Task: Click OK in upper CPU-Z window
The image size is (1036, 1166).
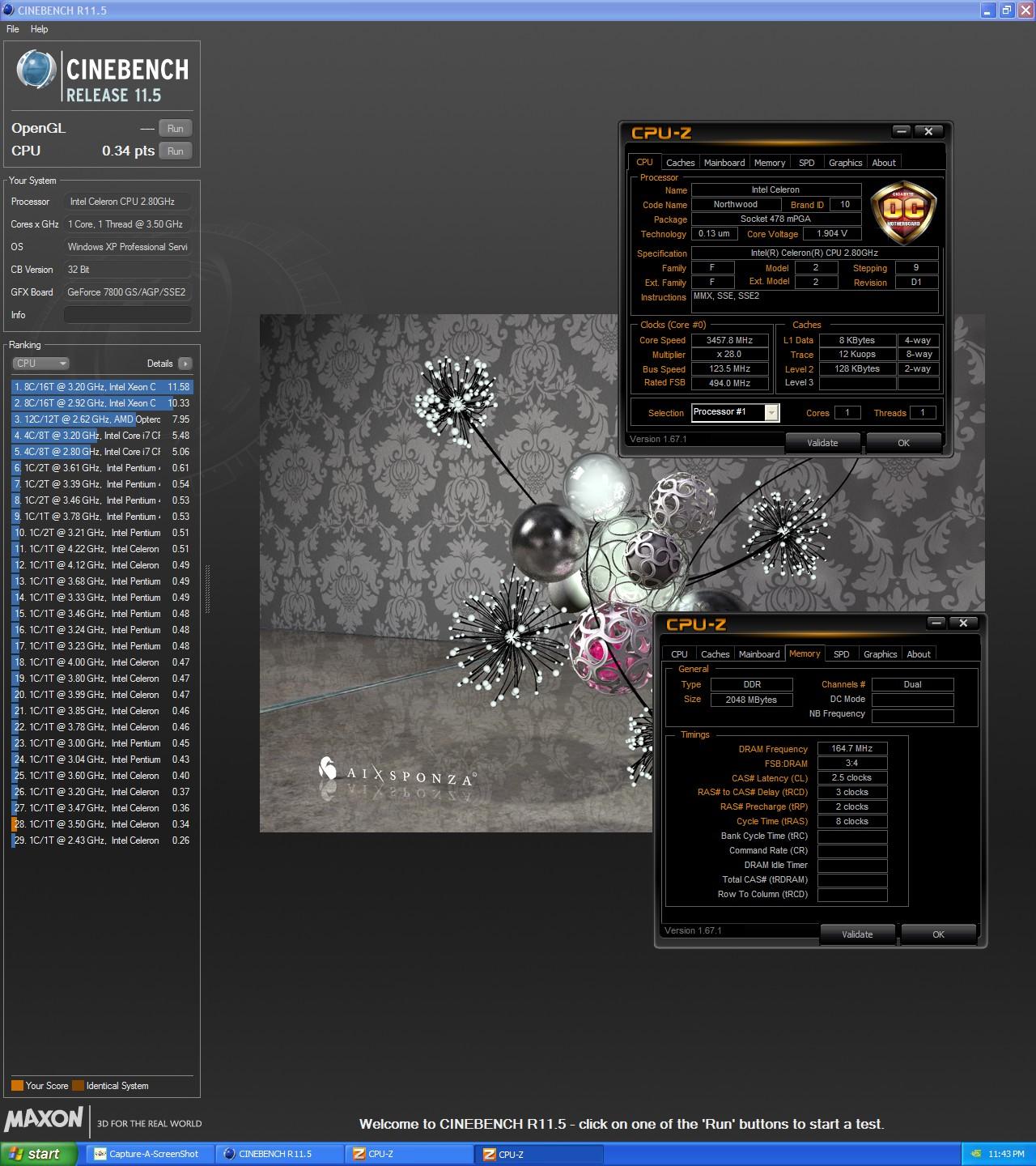Action: coord(903,443)
